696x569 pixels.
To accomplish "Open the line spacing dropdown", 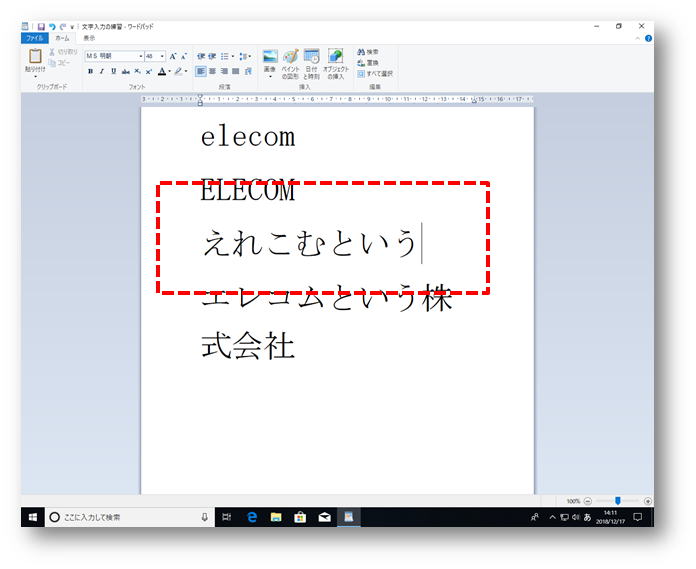I will (245, 56).
